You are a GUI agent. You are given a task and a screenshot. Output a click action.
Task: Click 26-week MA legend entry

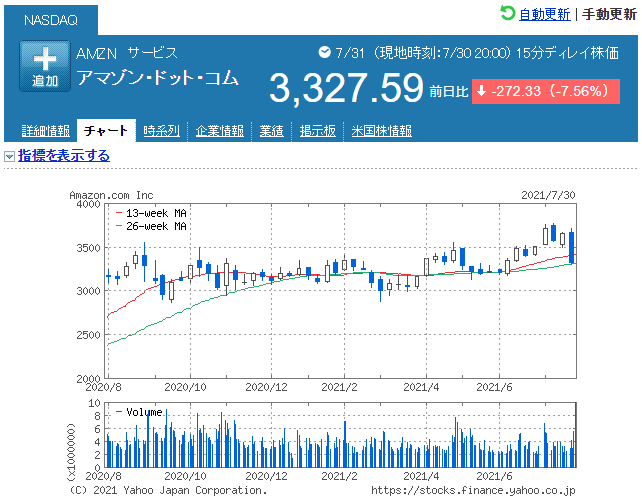(151, 226)
